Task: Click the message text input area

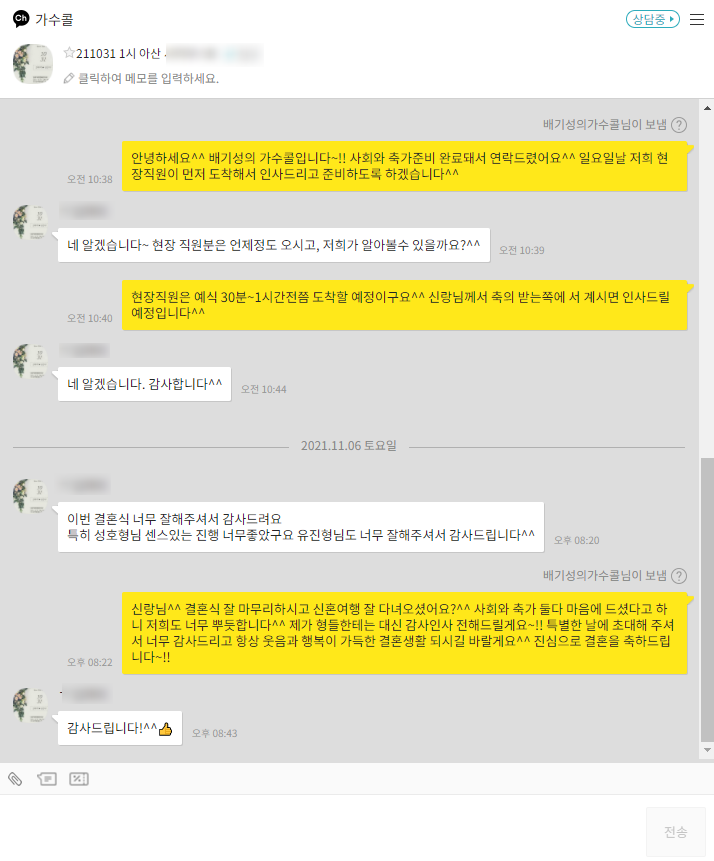Action: (x=321, y=828)
